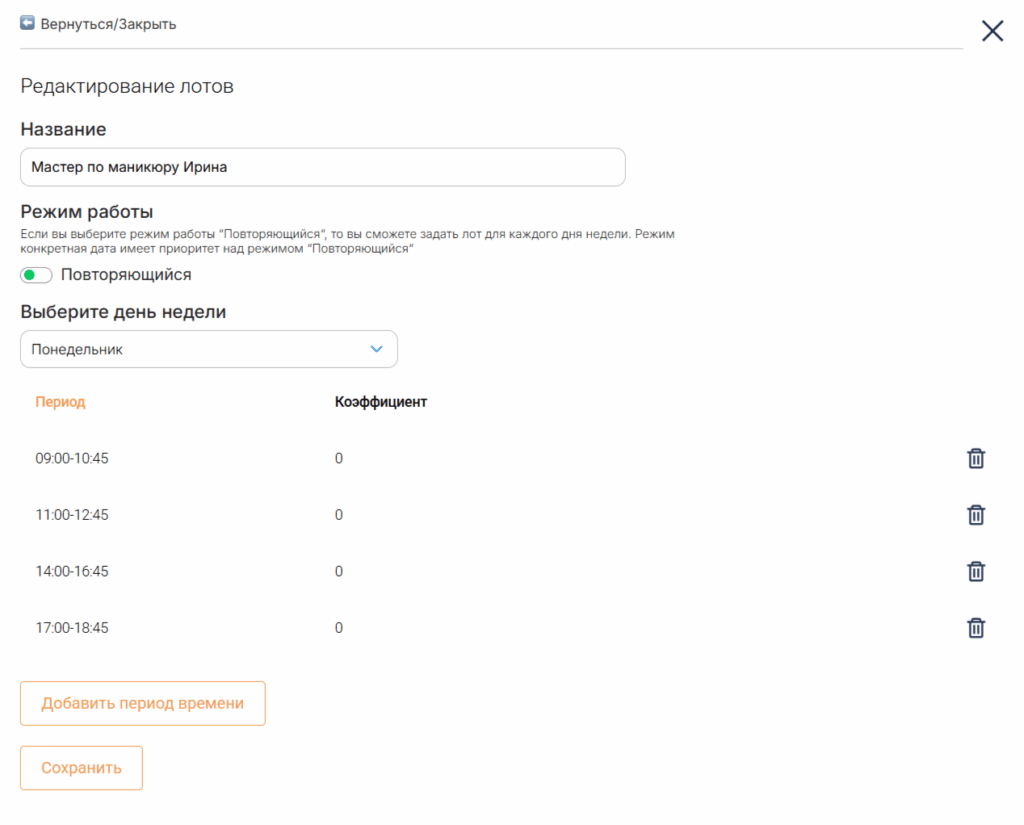Click the blue back arrow icon
The image size is (1024, 825).
27,24
